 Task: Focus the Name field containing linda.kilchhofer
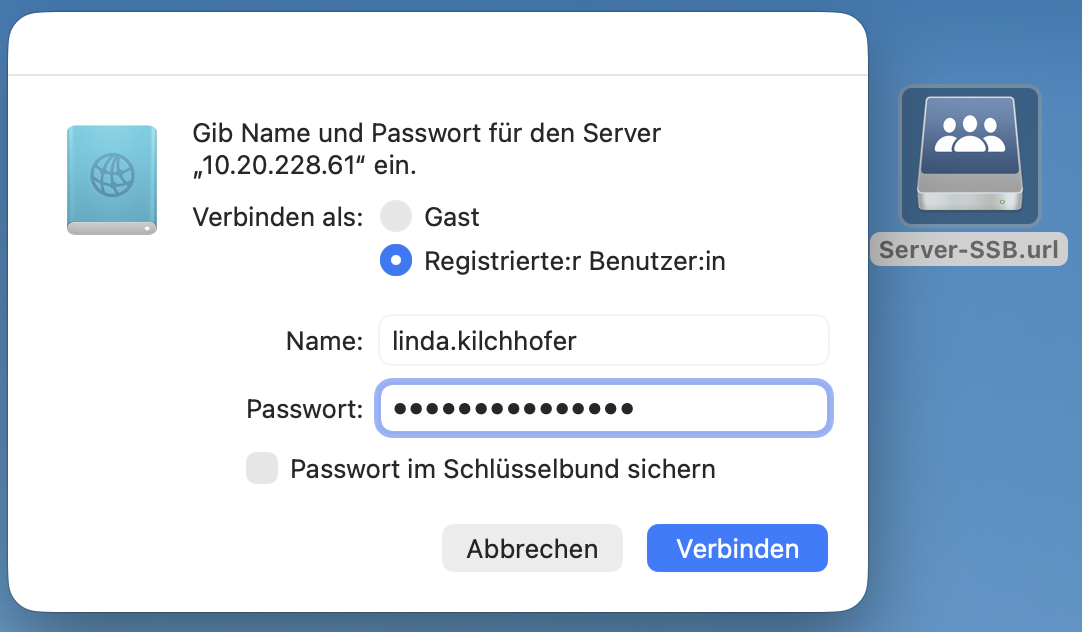603,341
